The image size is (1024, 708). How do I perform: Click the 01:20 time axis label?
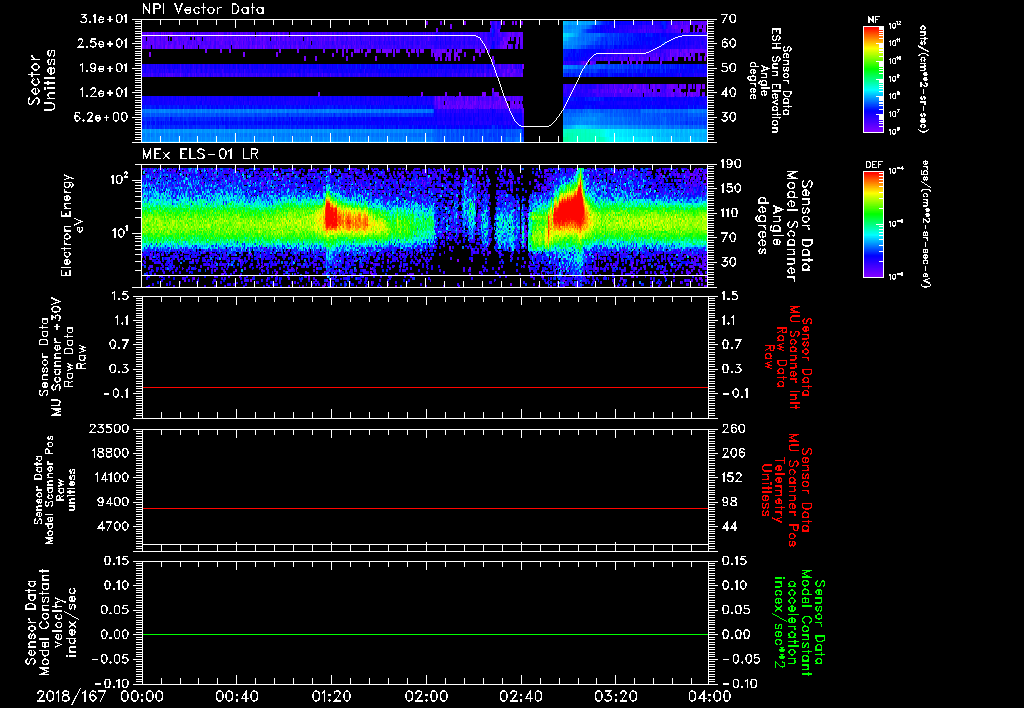point(331,696)
